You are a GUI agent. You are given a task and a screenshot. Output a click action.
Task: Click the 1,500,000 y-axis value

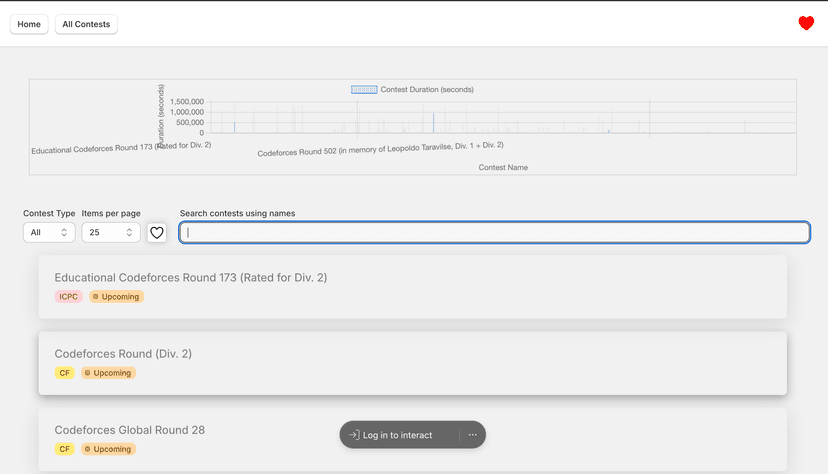click(x=187, y=101)
